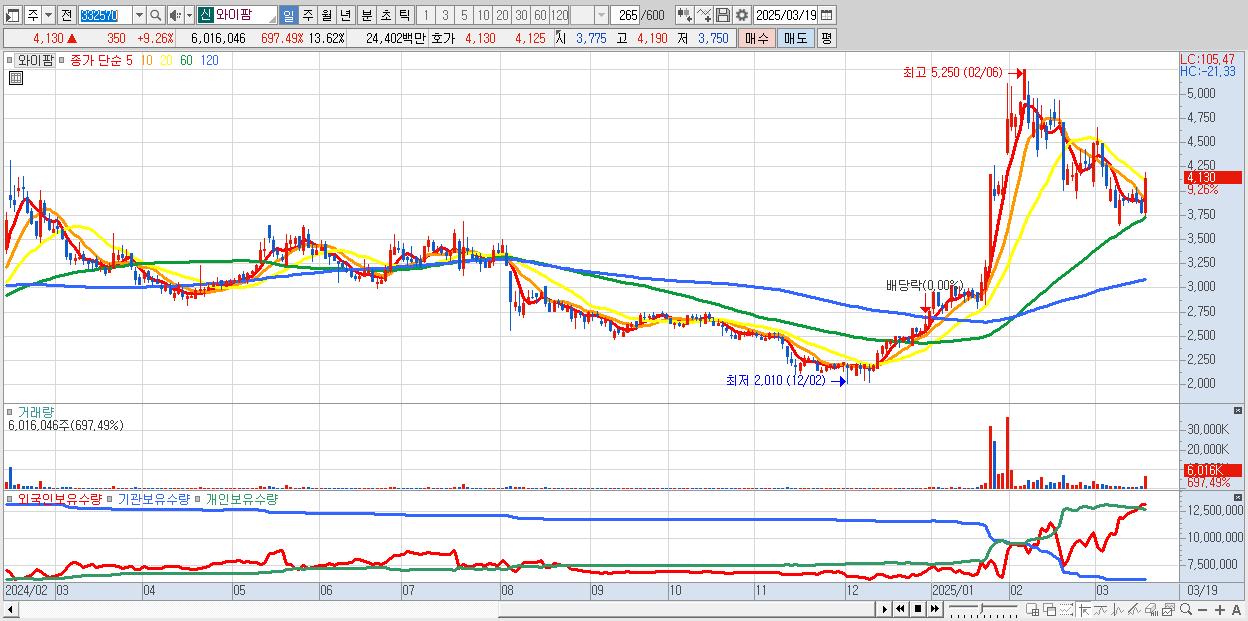Open chart settings gear icon
Screen dimensions: 1248x621
click(741, 15)
